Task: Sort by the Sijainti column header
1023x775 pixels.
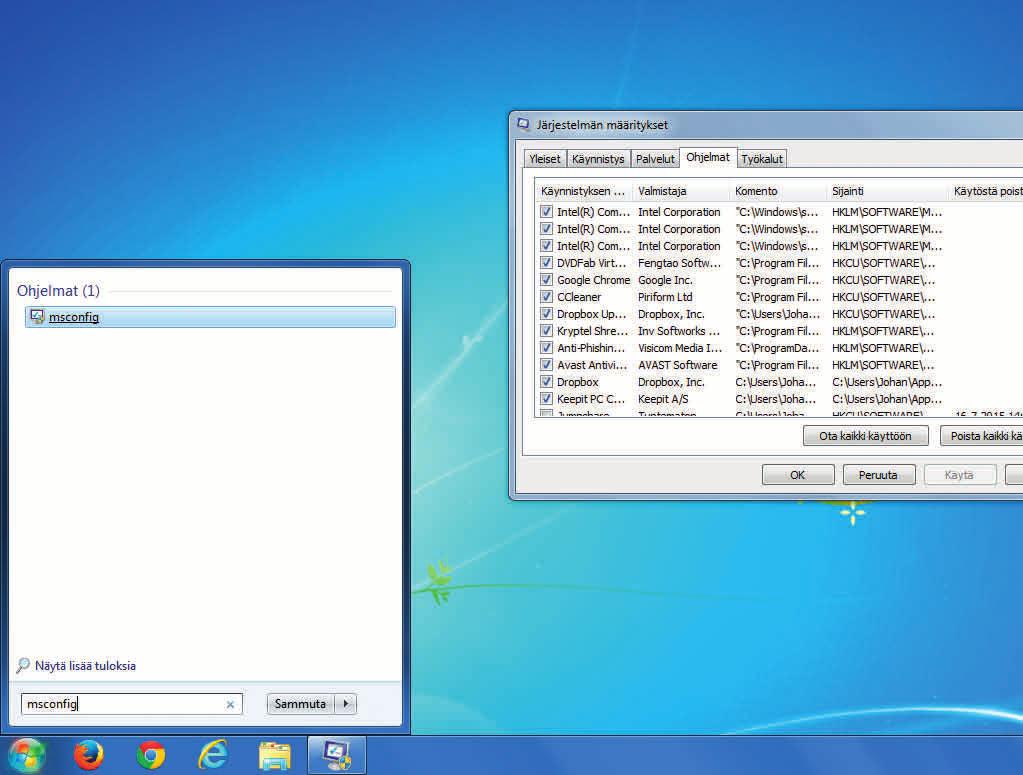Action: coord(887,191)
